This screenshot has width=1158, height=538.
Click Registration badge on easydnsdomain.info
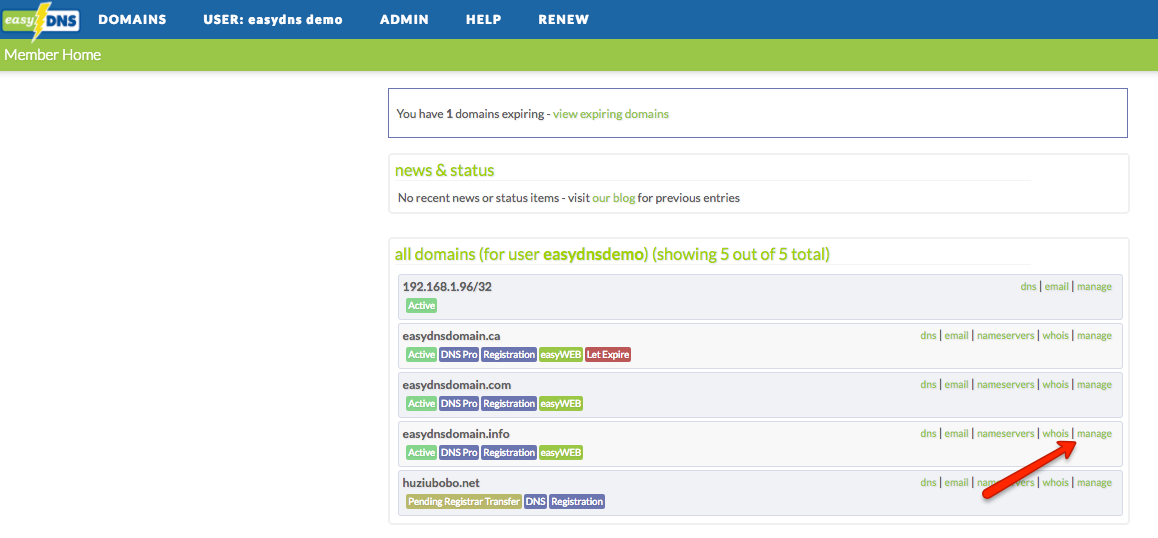[510, 452]
